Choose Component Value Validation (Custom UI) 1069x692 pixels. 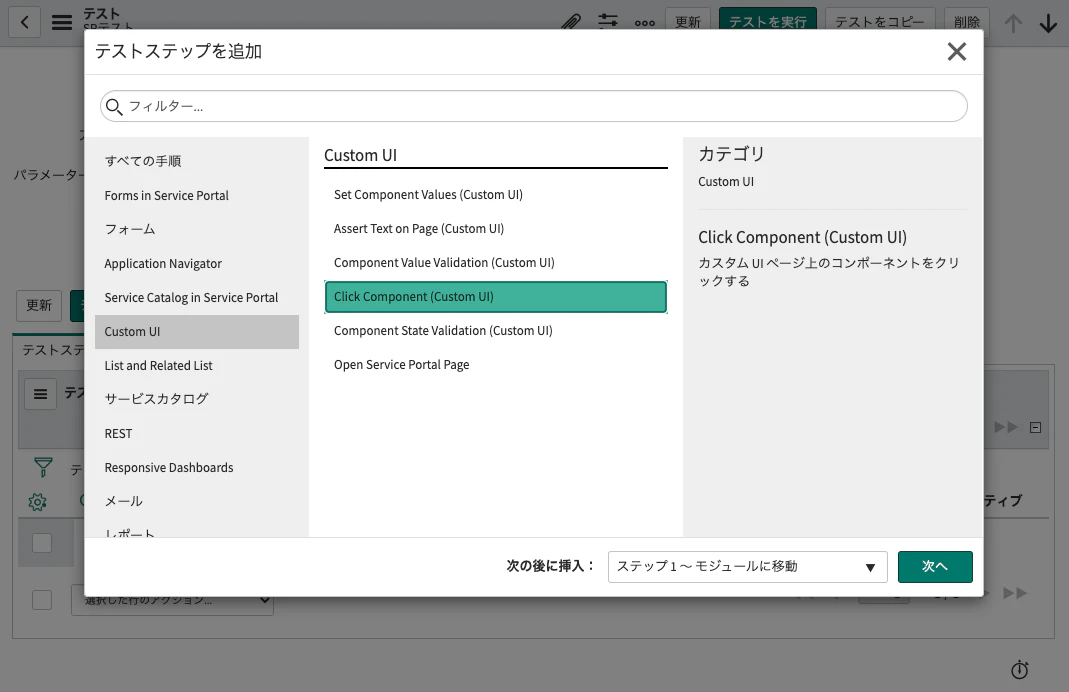pos(496,263)
